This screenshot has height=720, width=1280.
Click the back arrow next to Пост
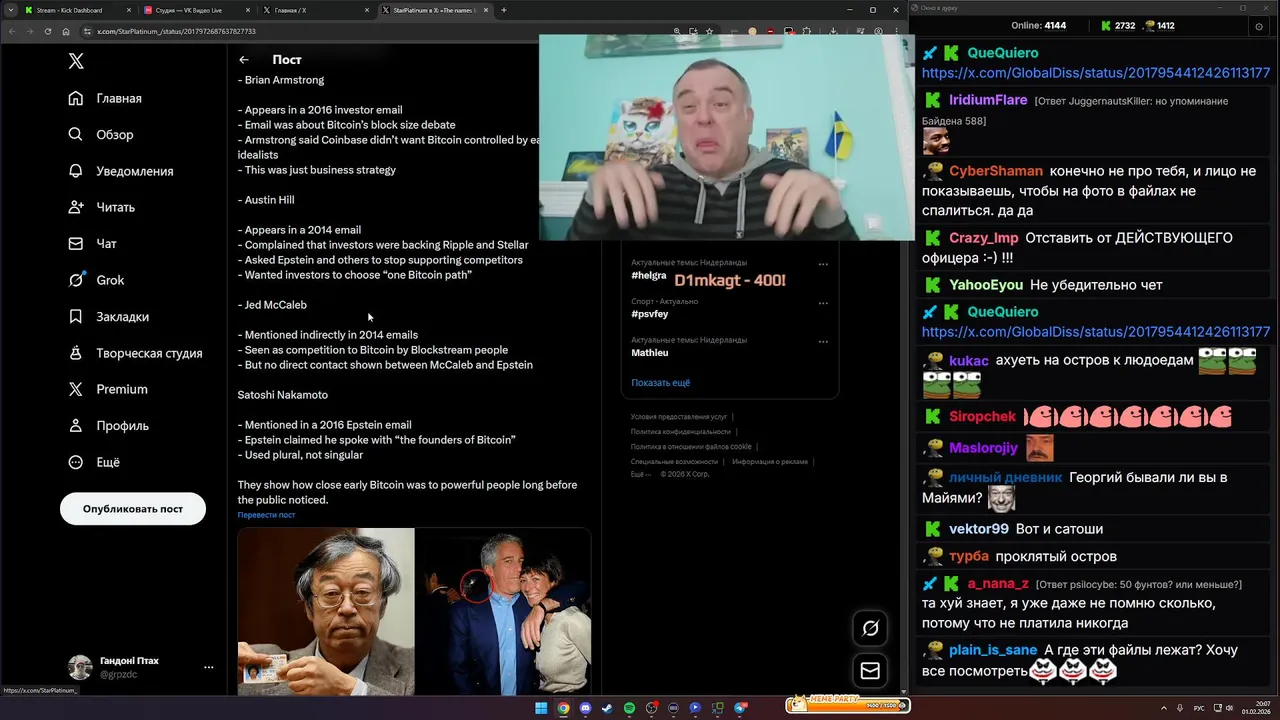244,60
